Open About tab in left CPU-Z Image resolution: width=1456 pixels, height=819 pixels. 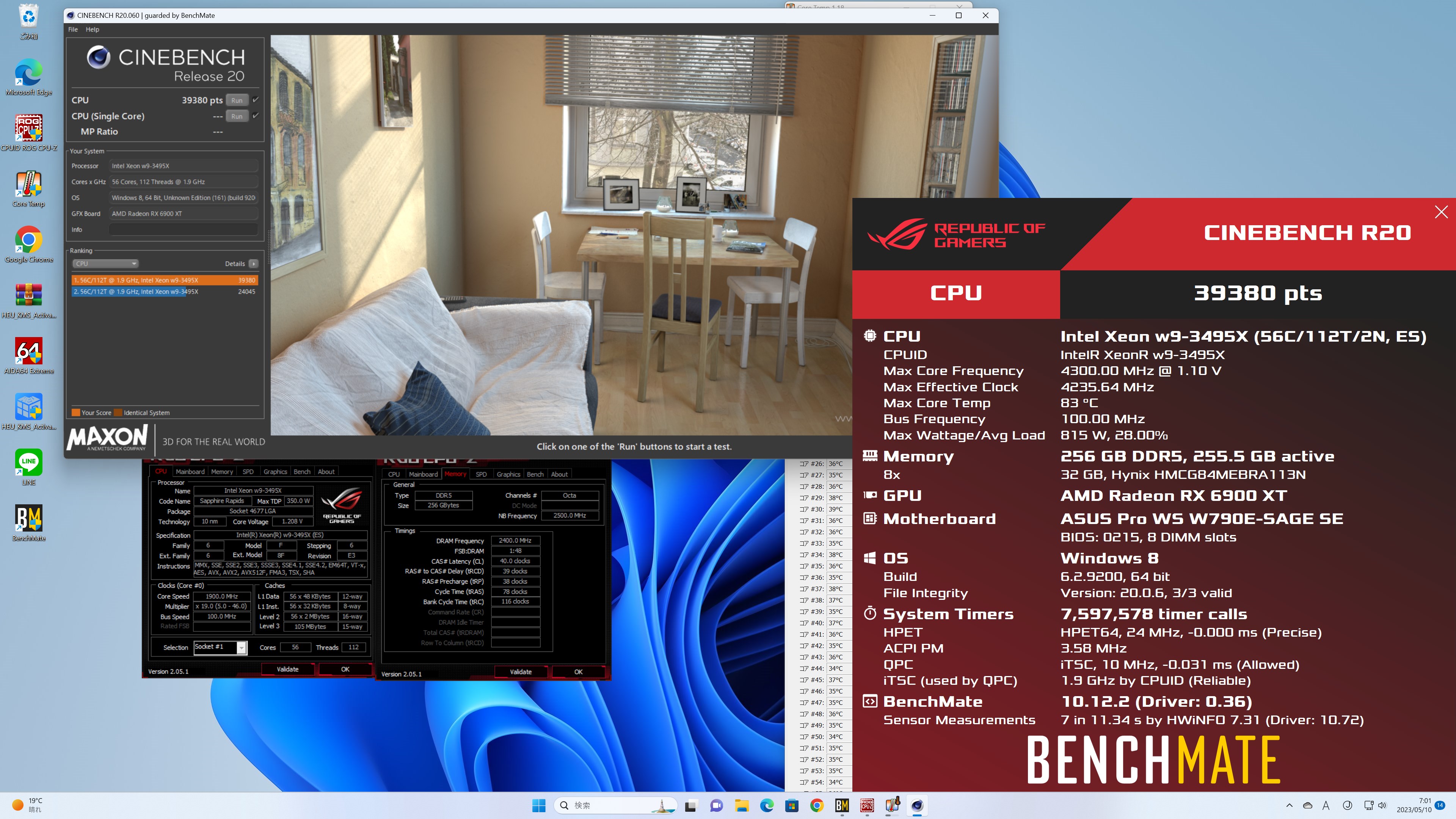(326, 471)
